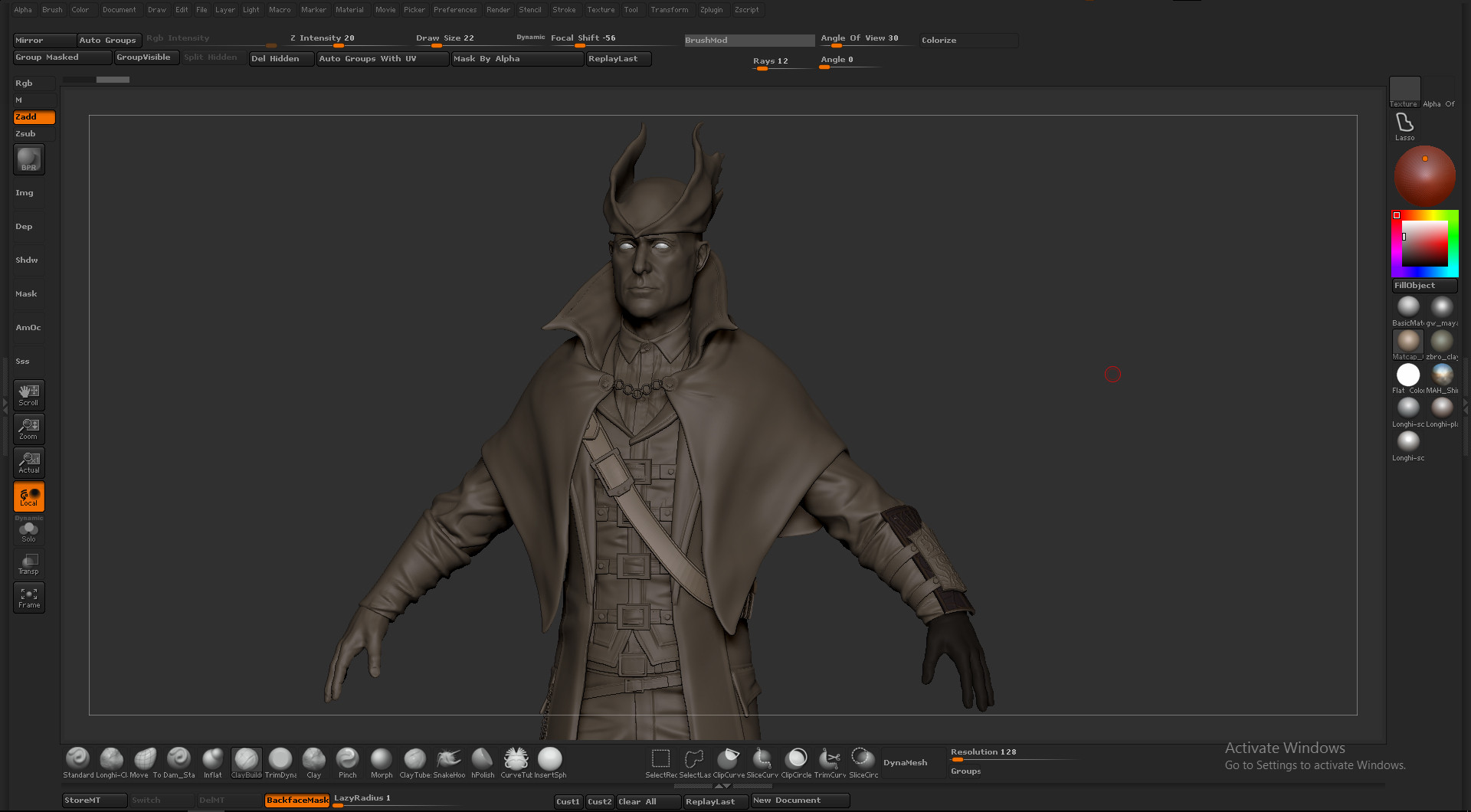Viewport: 1471px width, 812px height.
Task: Select the CurveTube brush
Action: coord(516,762)
